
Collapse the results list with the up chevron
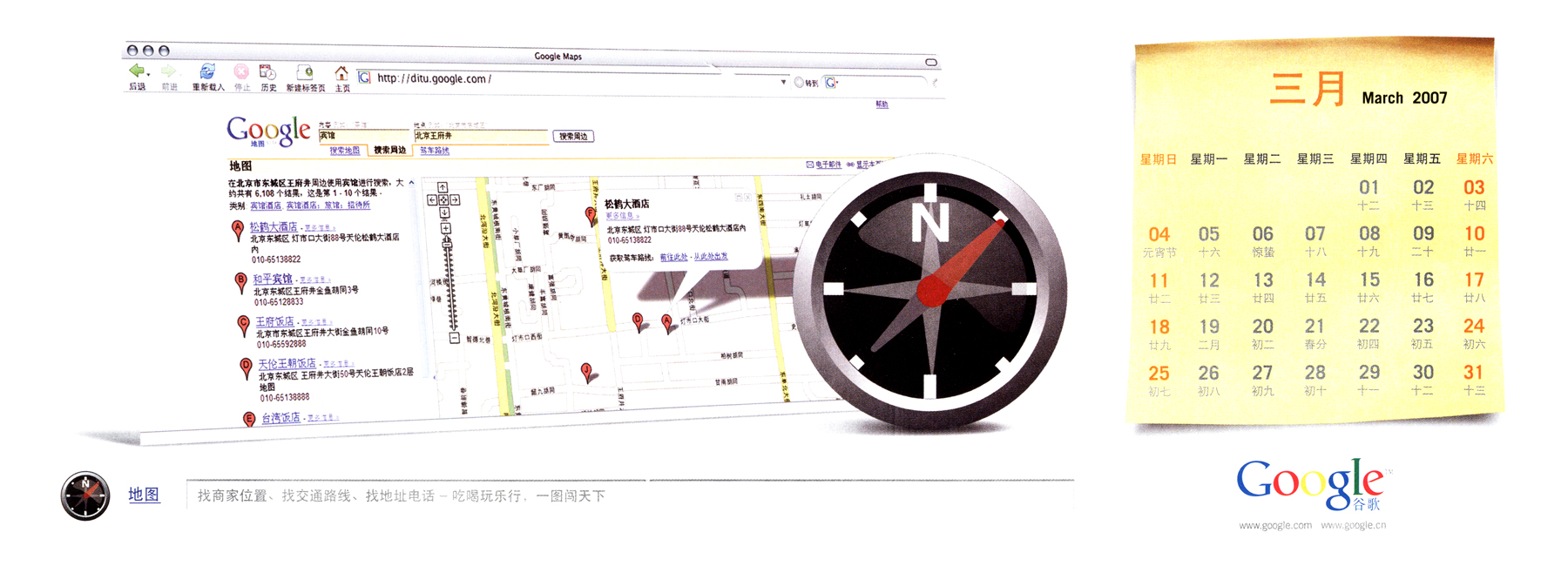tap(412, 182)
